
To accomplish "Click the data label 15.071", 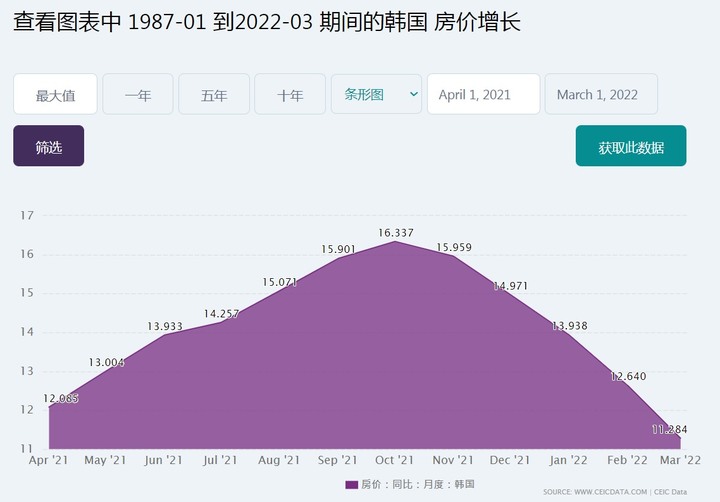I will tap(280, 282).
